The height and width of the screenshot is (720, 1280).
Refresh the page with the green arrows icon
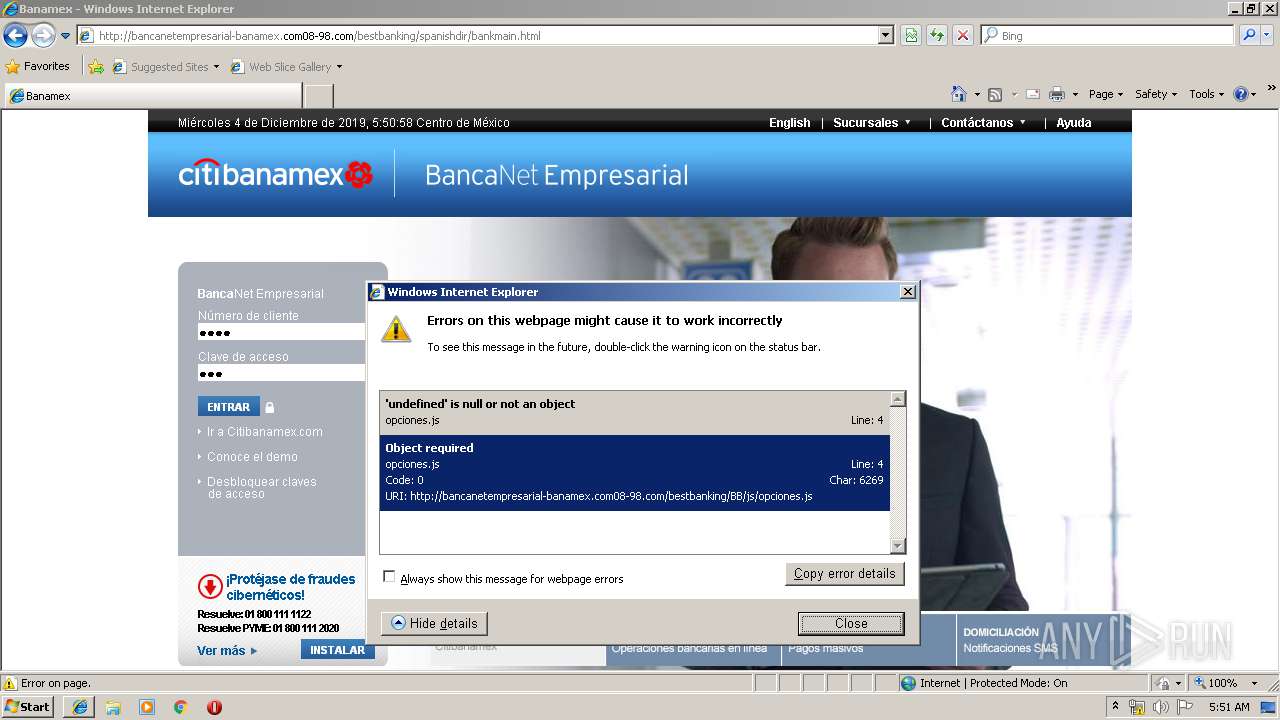coord(937,35)
